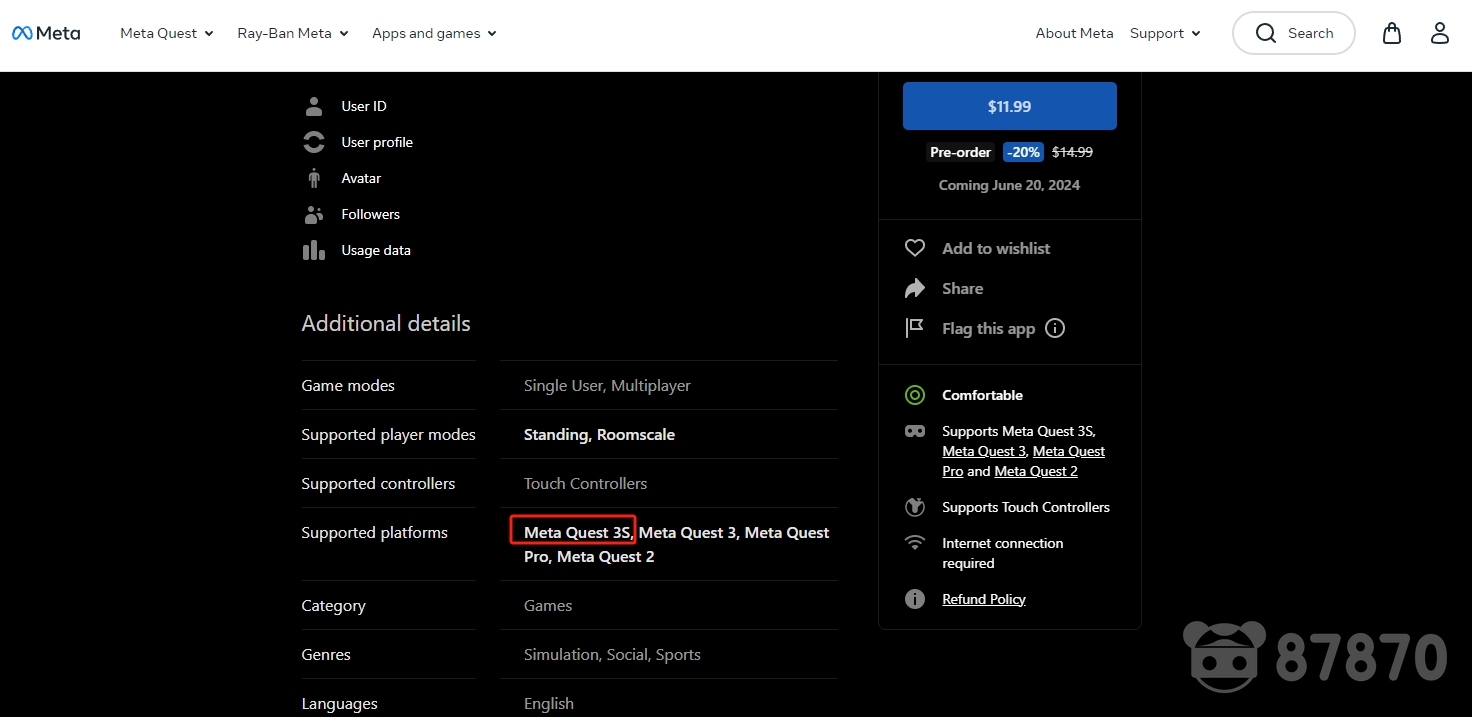The image size is (1472, 717).
Task: Open the user account profile icon
Action: (1439, 33)
